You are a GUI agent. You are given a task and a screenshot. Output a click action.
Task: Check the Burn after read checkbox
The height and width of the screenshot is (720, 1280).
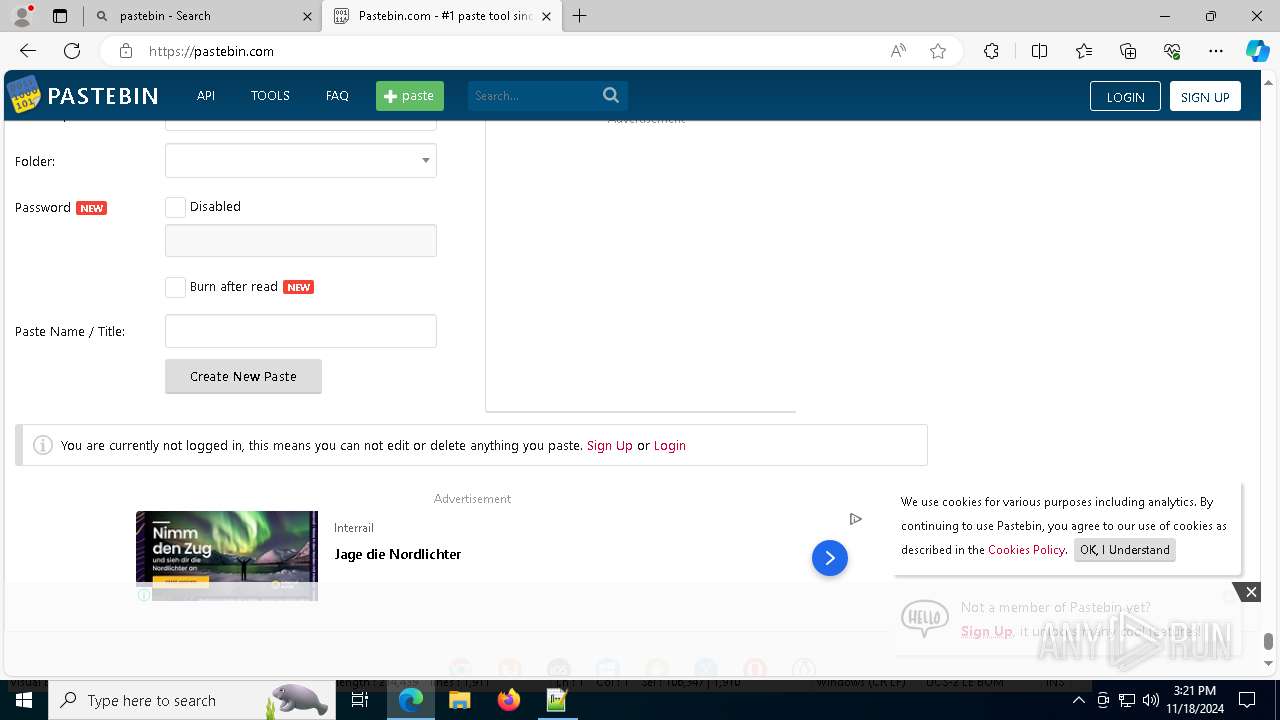click(175, 287)
